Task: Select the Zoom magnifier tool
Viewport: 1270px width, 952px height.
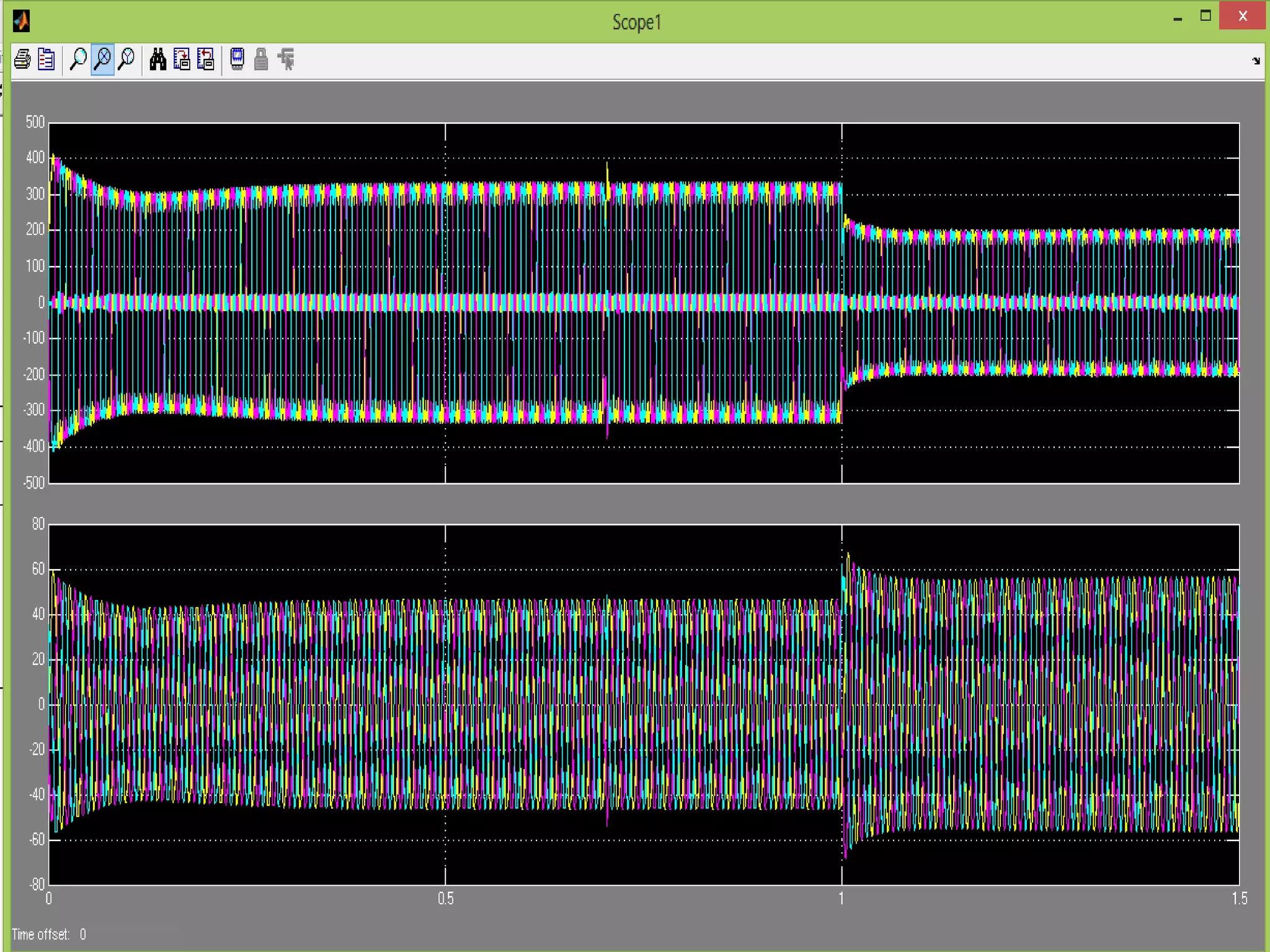Action: click(x=78, y=59)
